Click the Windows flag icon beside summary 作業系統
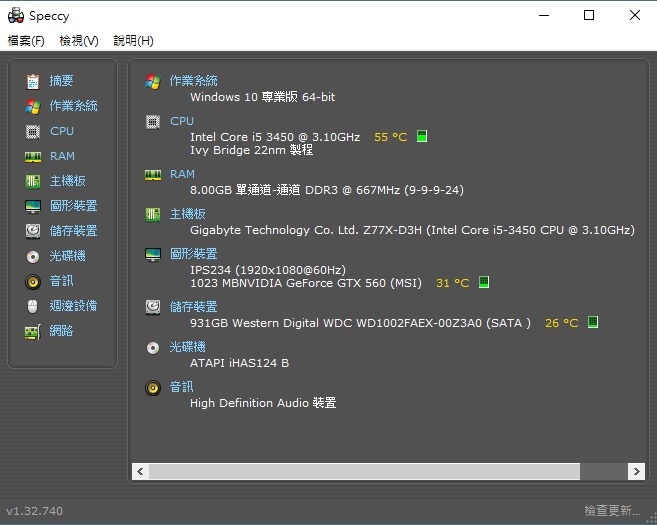Viewport: 657px width, 525px height. click(x=153, y=82)
